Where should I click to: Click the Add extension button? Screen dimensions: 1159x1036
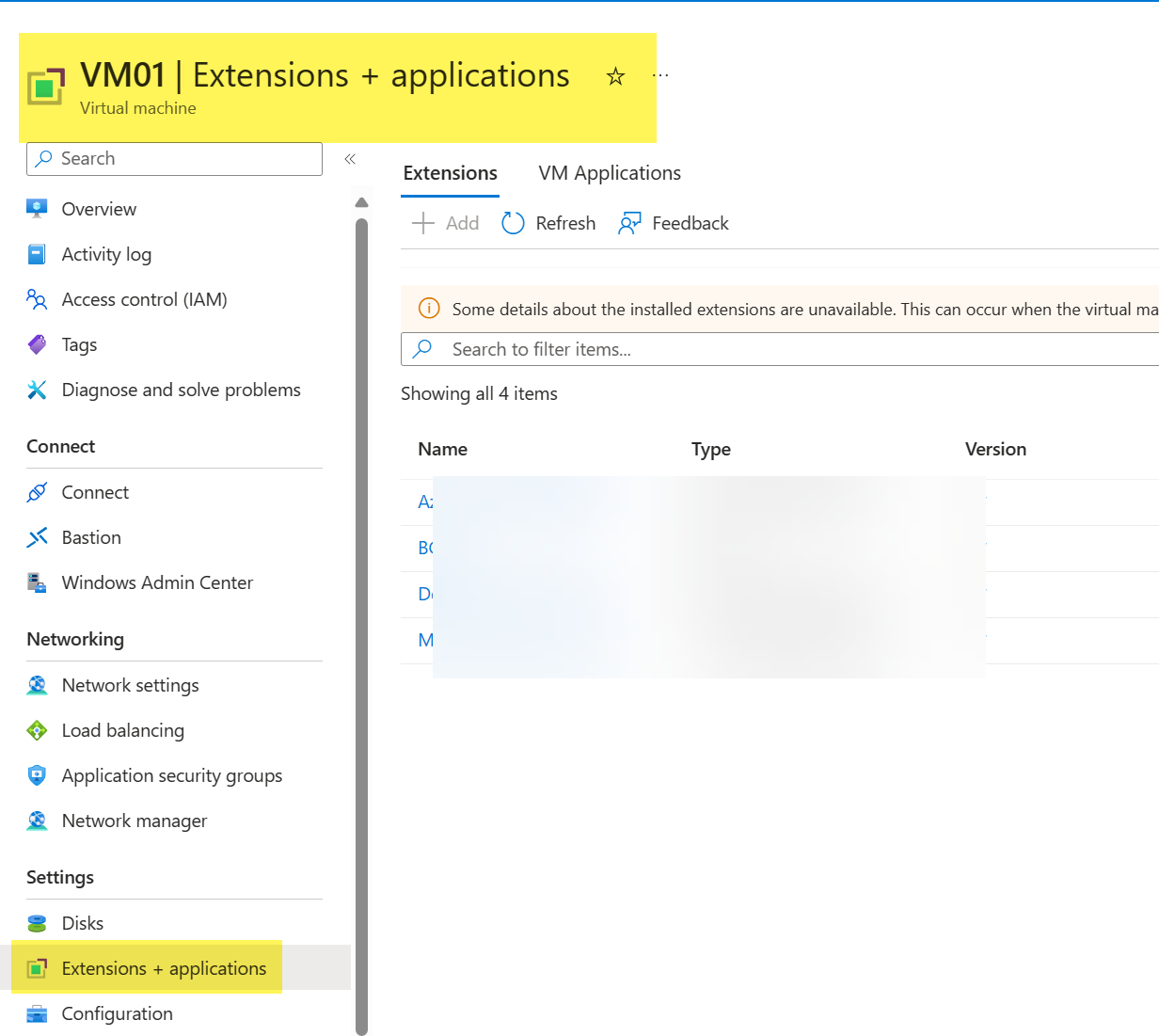click(x=444, y=223)
